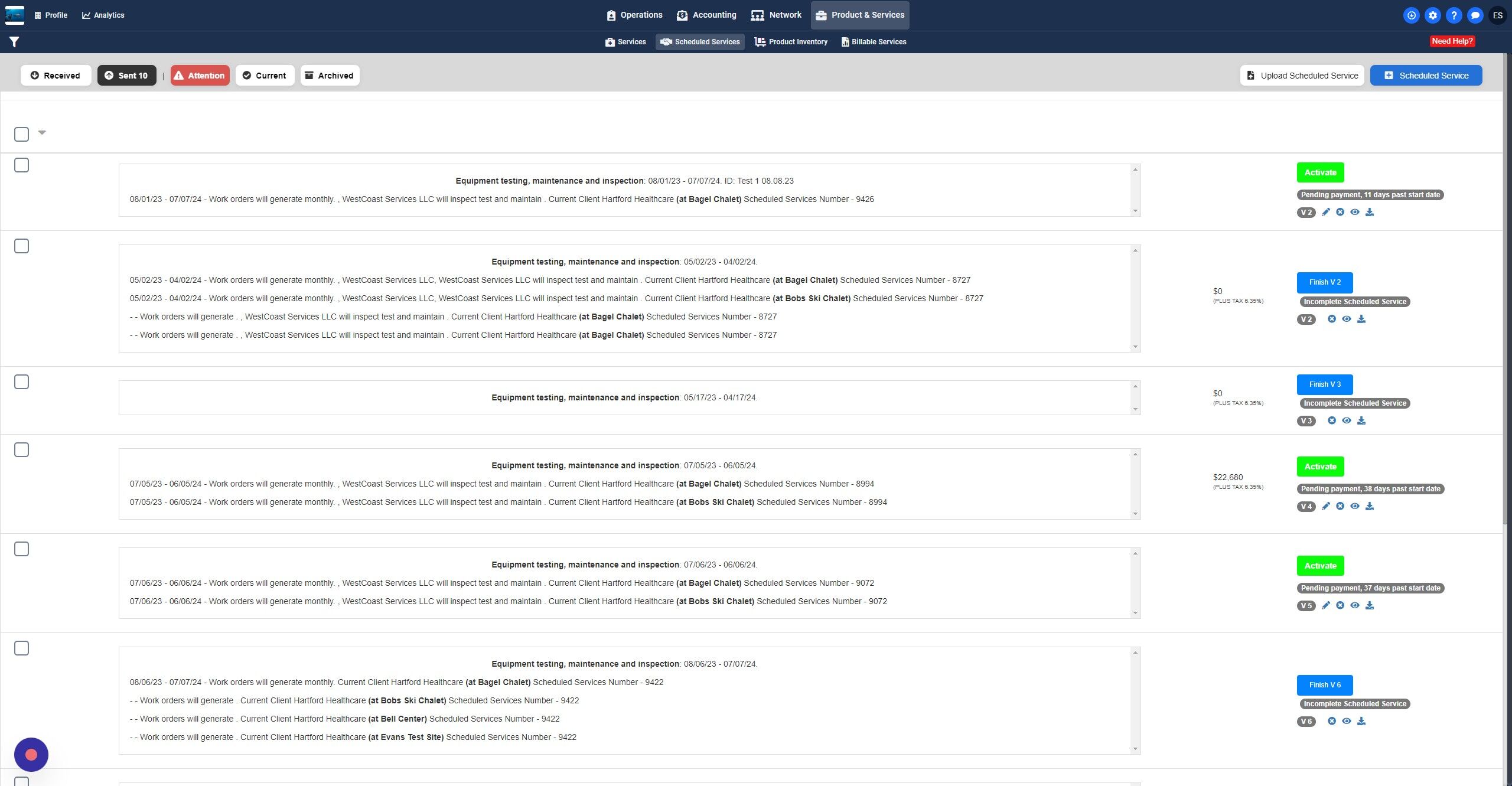Tick checkbox for service 9426 row
This screenshot has height=786, width=1512.
(x=21, y=165)
